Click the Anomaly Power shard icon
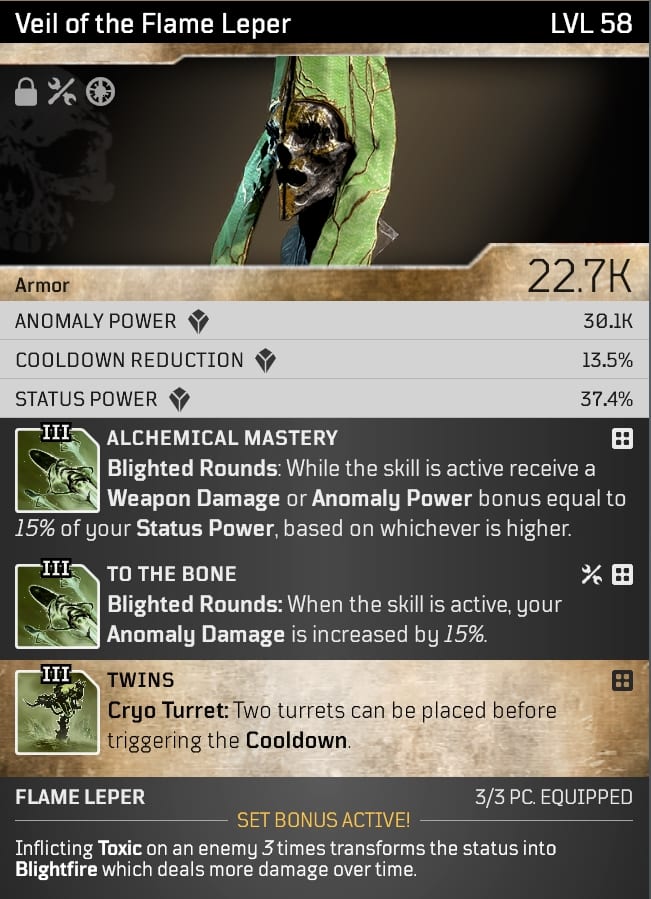 [x=198, y=322]
